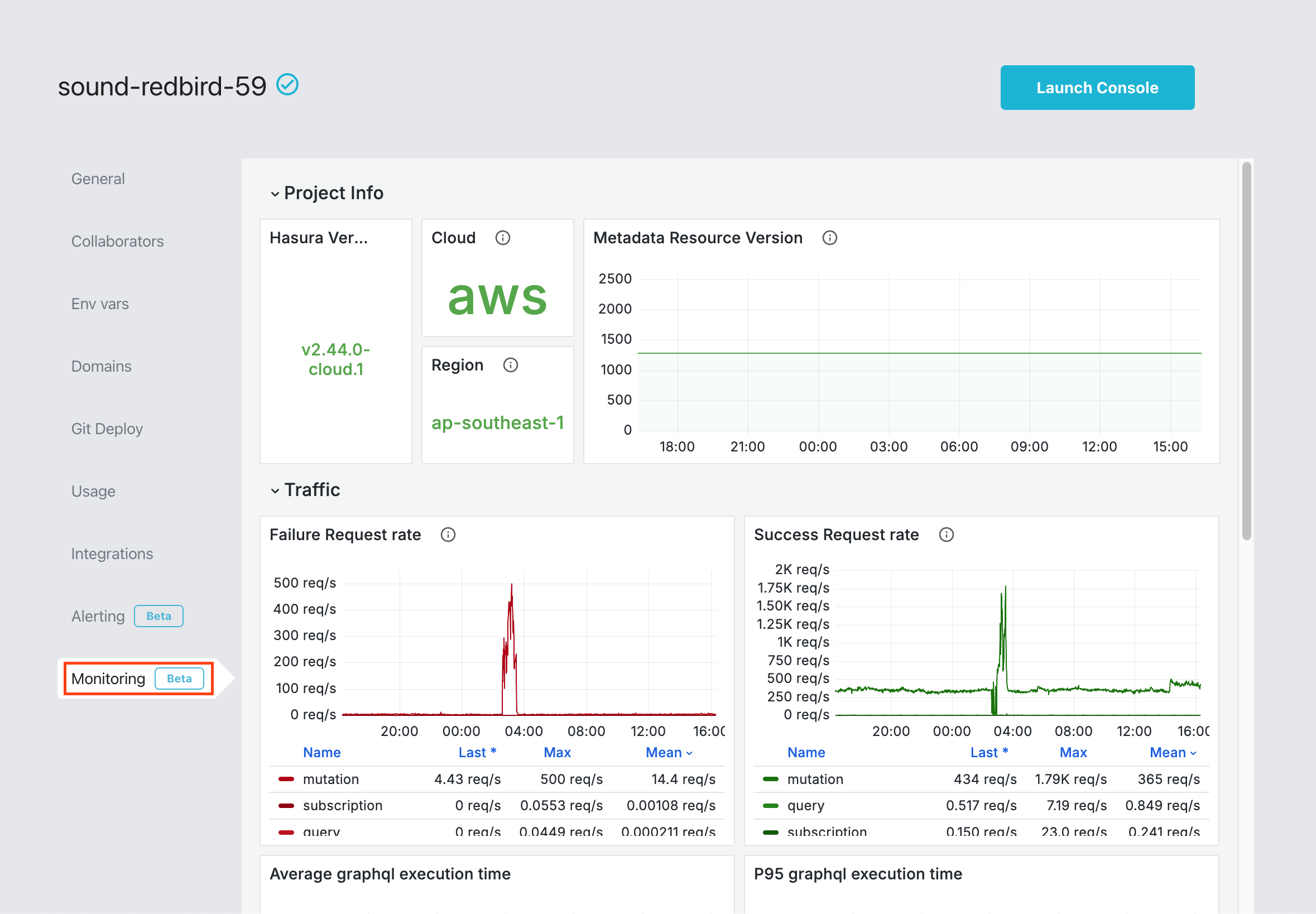Click the green query legend marker
Screen dimensions: 1316x914
771,805
